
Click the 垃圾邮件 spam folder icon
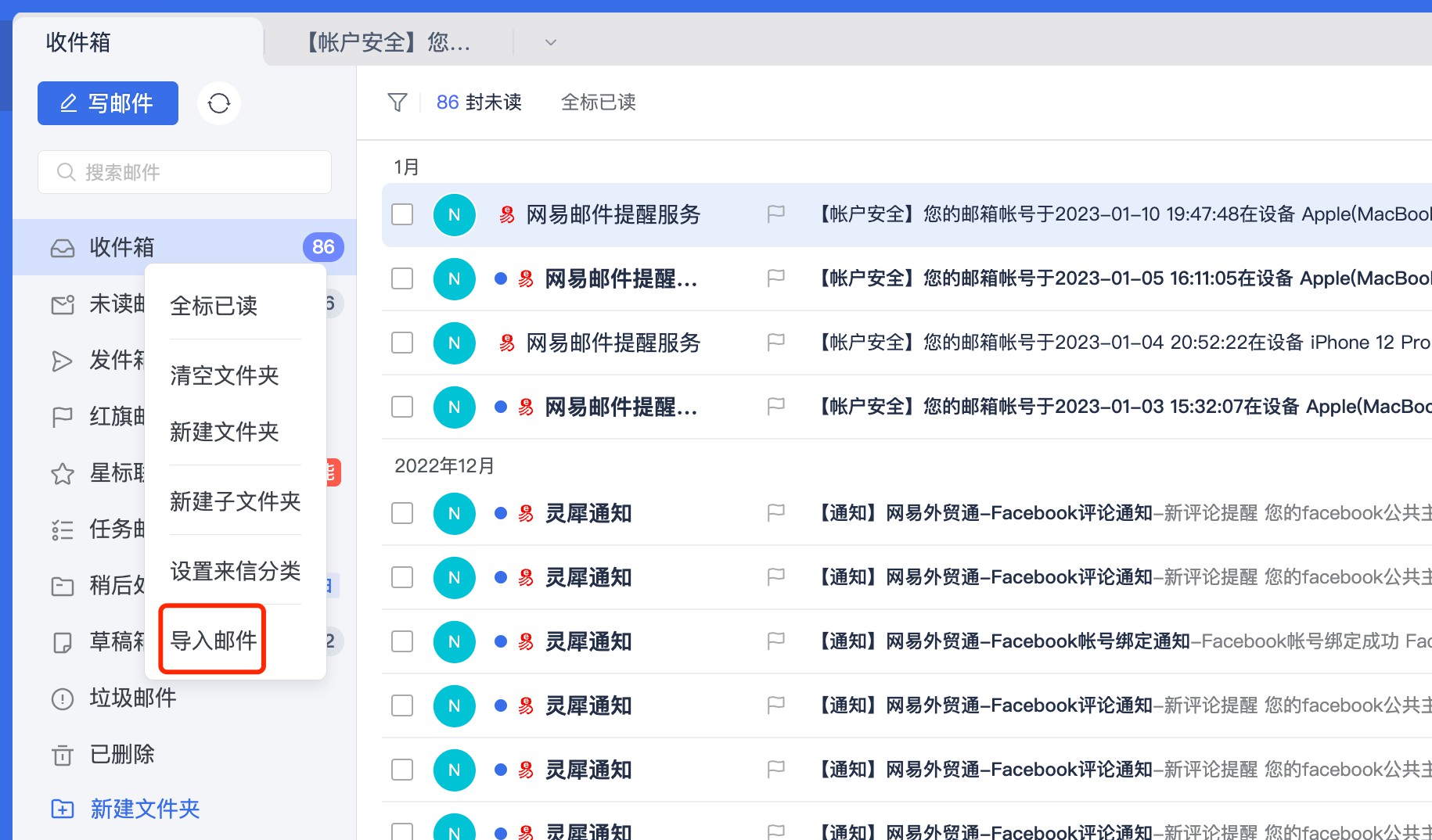click(x=63, y=698)
